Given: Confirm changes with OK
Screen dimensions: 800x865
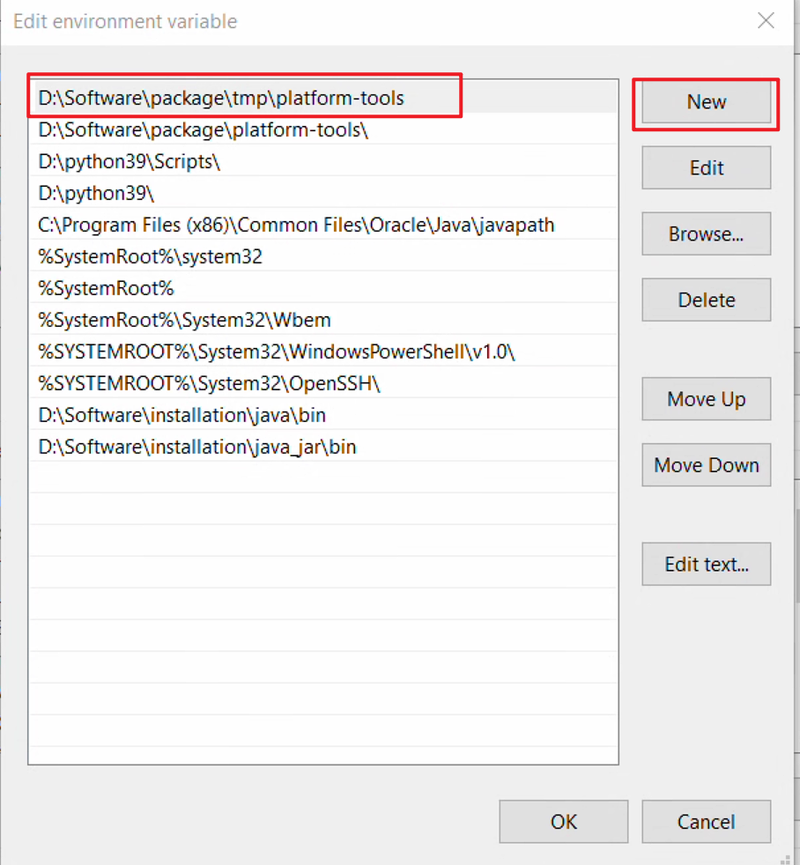Looking at the screenshot, I should point(563,822).
